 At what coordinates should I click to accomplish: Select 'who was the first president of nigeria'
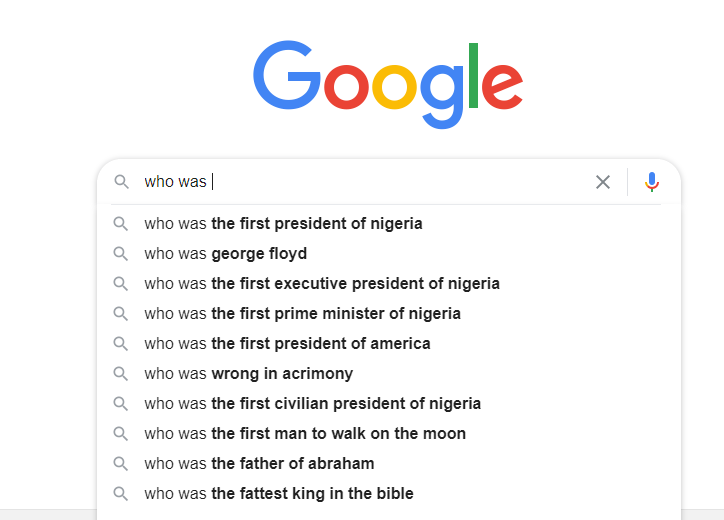pyautogui.click(x=283, y=224)
